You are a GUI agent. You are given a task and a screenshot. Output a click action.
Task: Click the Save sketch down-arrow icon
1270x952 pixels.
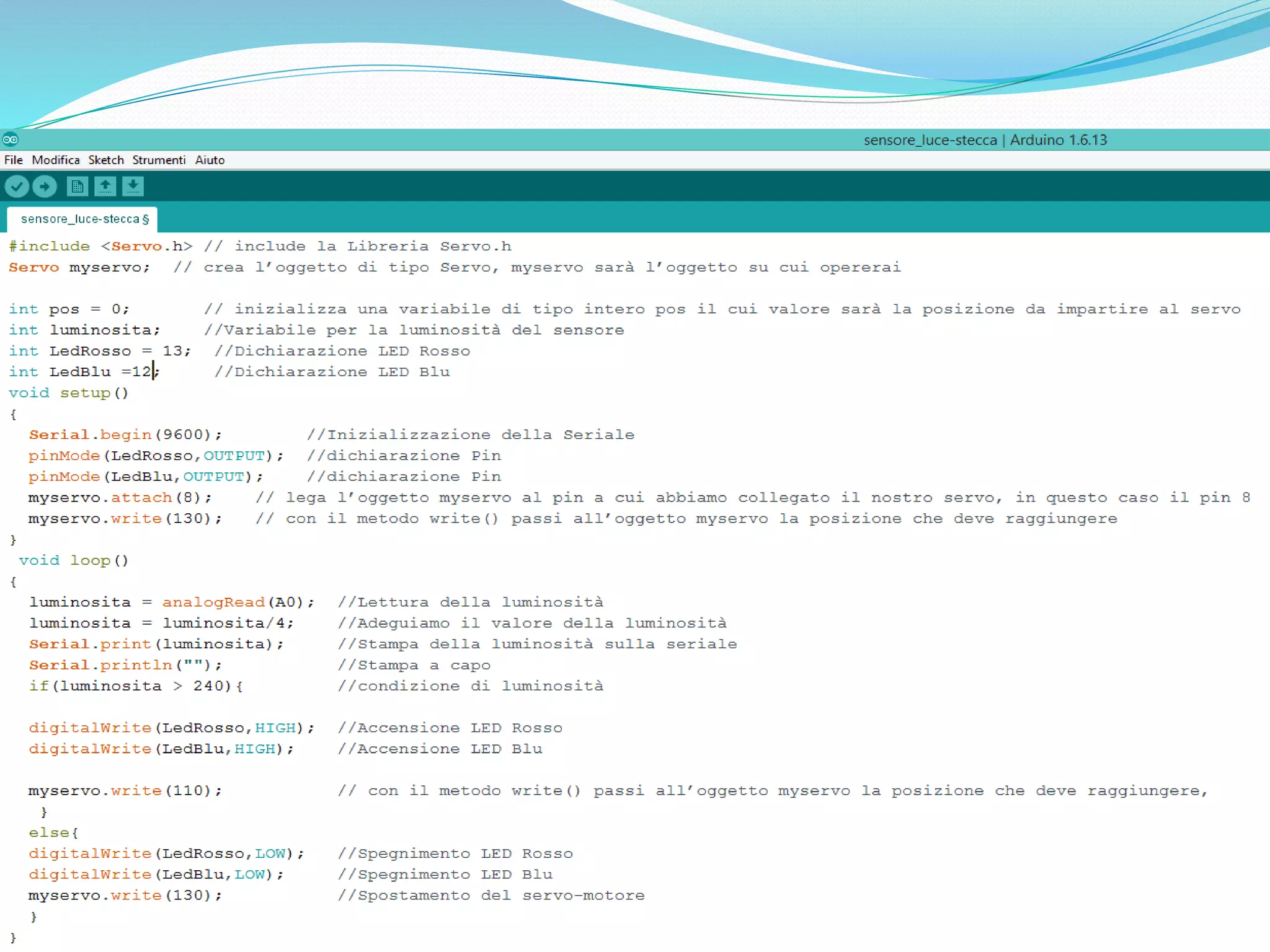pyautogui.click(x=133, y=186)
